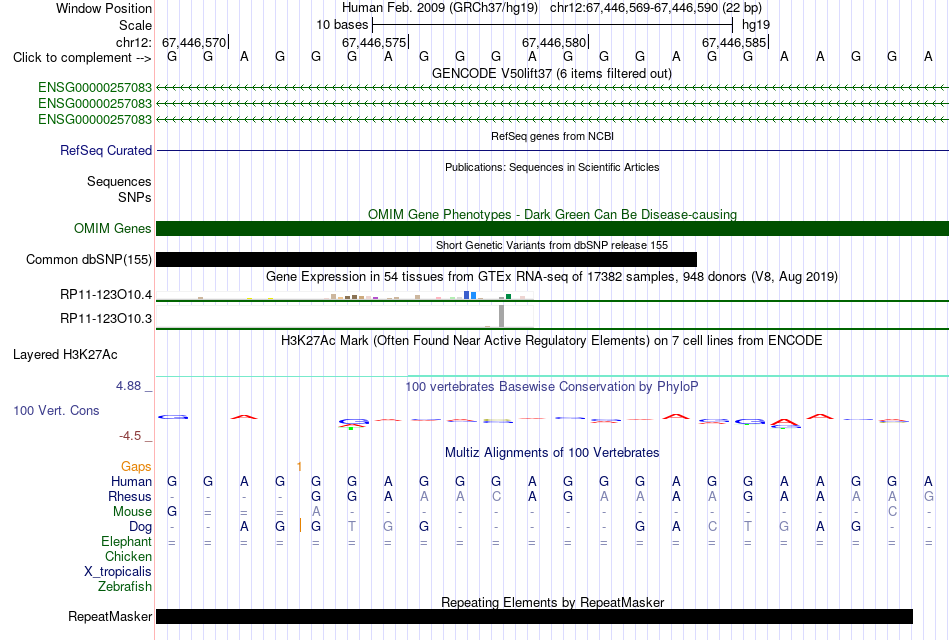This screenshot has width=950, height=640.
Task: Click the 'OMIM Genes' track label
Action: tap(113, 228)
